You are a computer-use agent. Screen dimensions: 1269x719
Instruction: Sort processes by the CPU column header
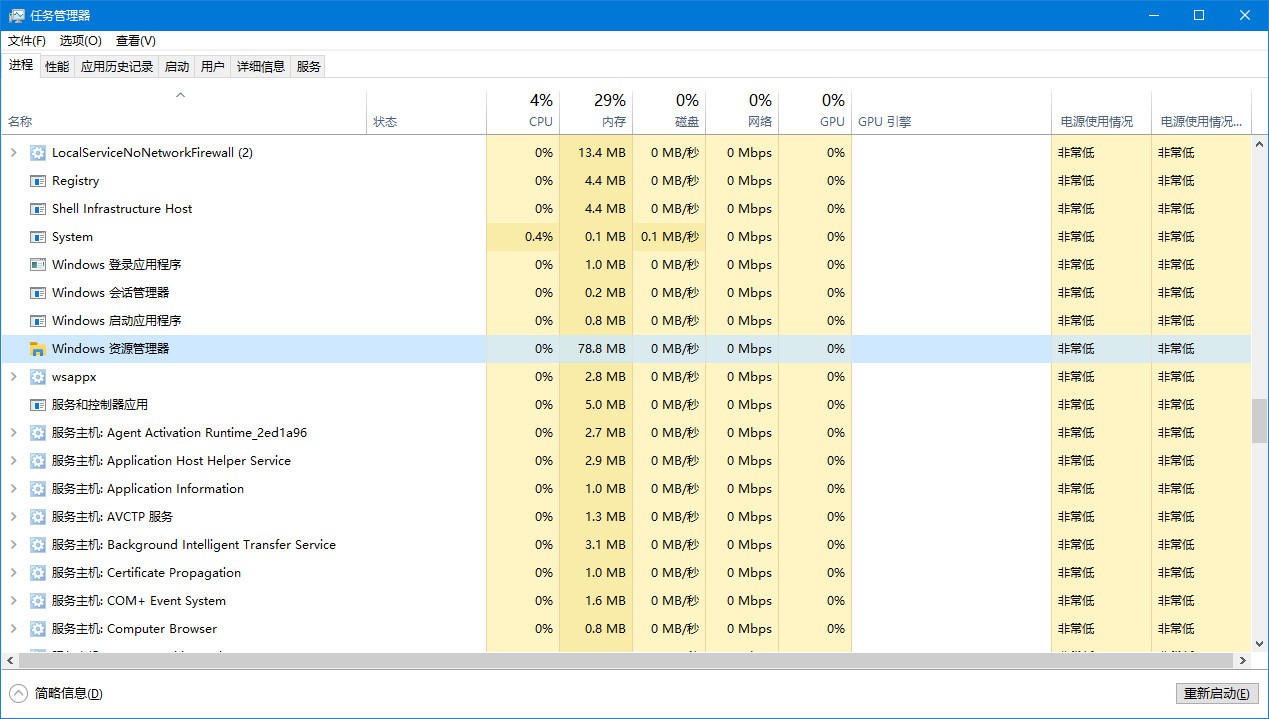523,111
